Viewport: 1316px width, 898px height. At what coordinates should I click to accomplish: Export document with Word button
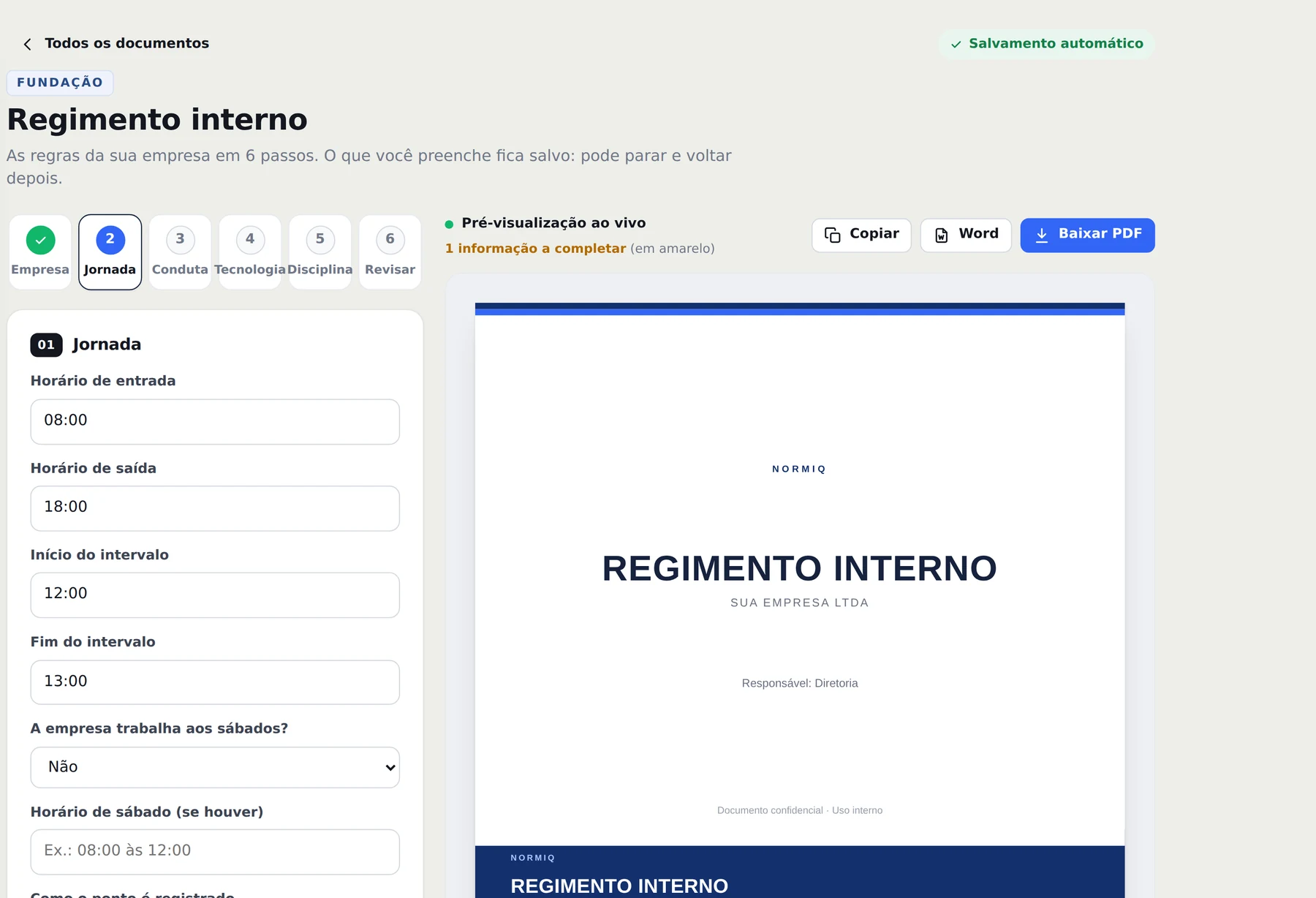[x=966, y=235]
